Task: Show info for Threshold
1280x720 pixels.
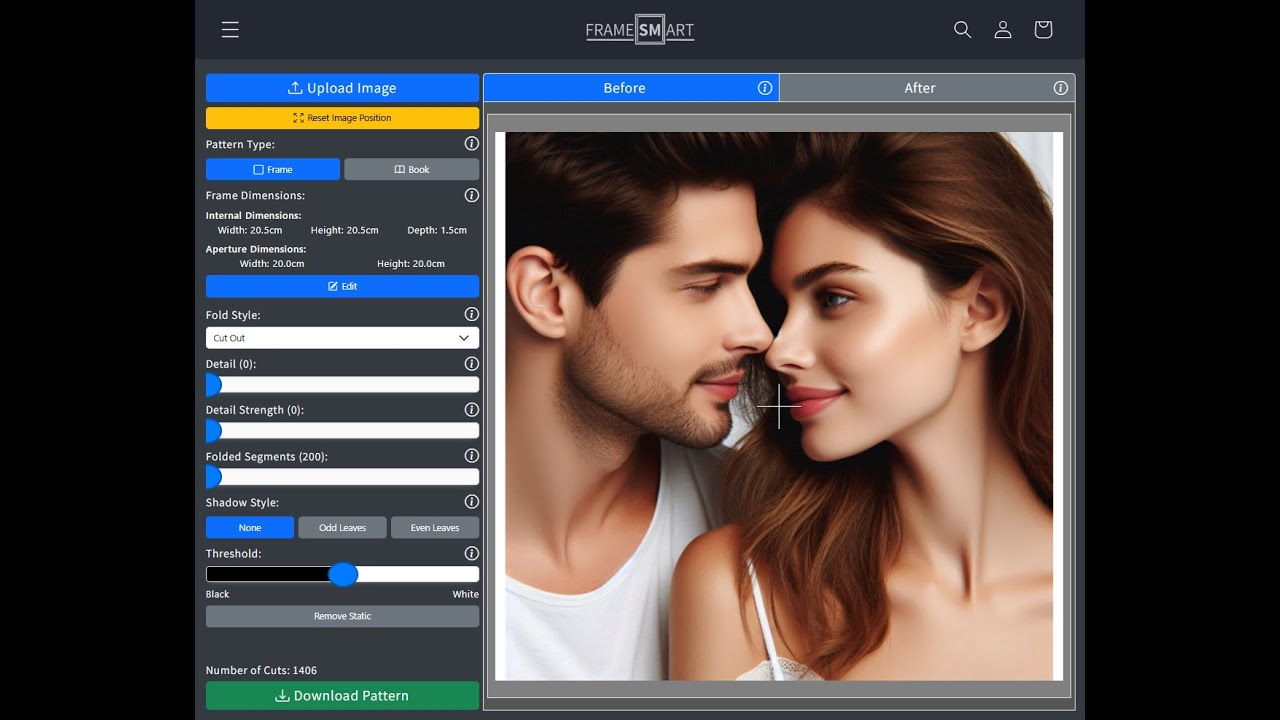Action: tap(472, 553)
